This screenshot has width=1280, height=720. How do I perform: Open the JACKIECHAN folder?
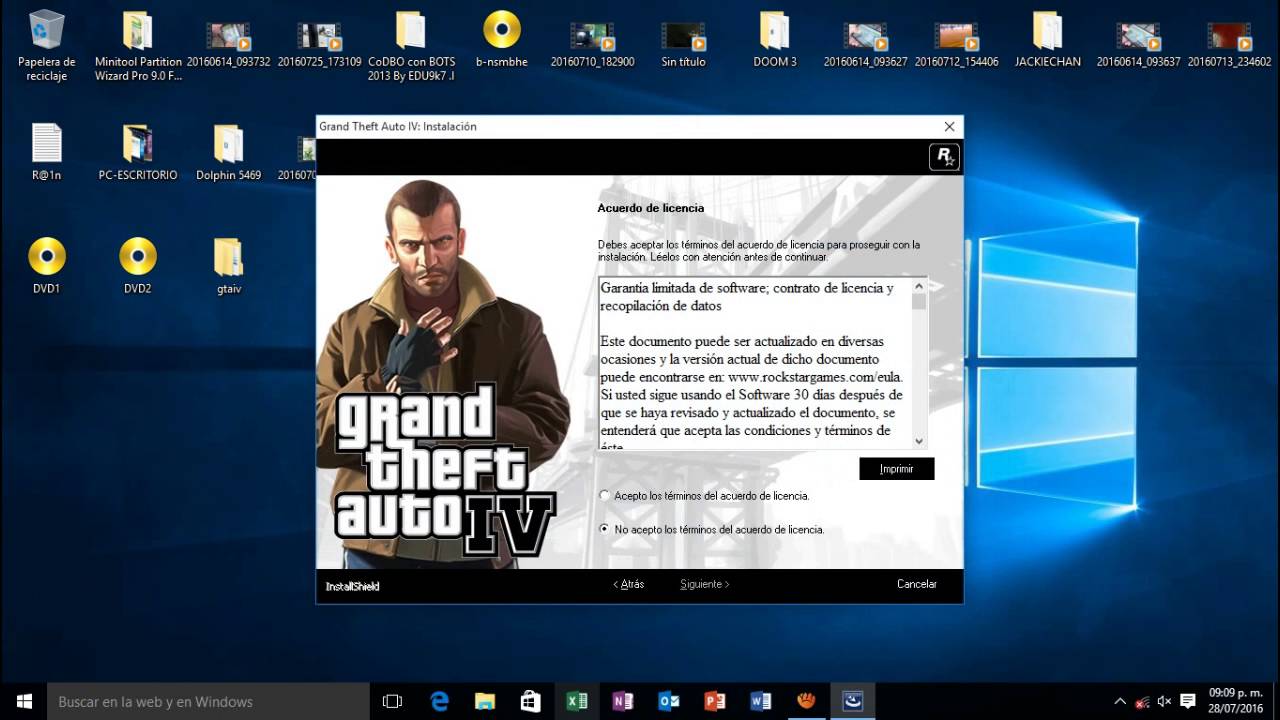pos(1048,40)
